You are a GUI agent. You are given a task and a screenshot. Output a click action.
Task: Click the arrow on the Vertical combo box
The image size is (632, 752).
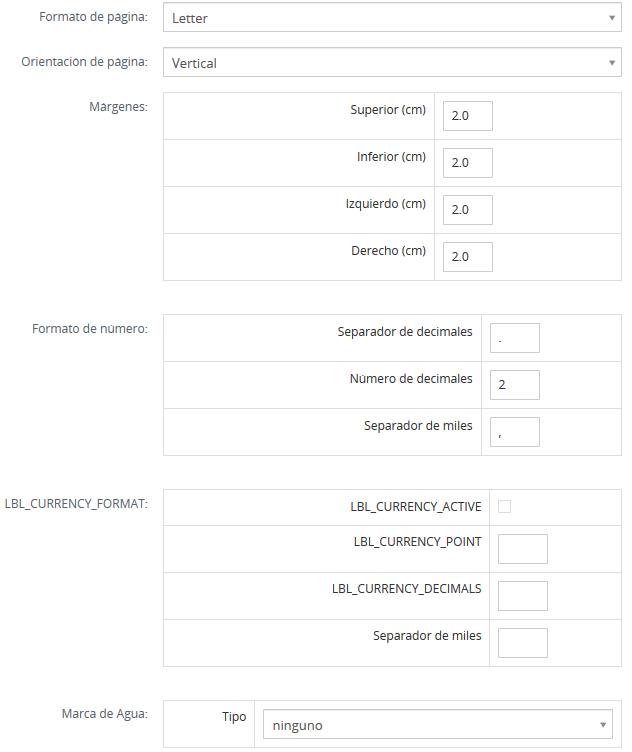coord(611,63)
